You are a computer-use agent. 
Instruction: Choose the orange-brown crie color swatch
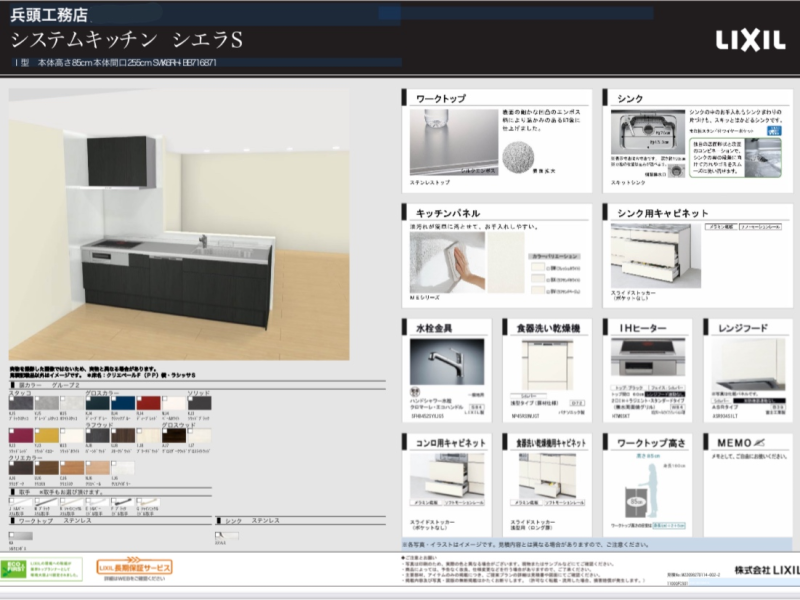pyautogui.click(x=72, y=468)
